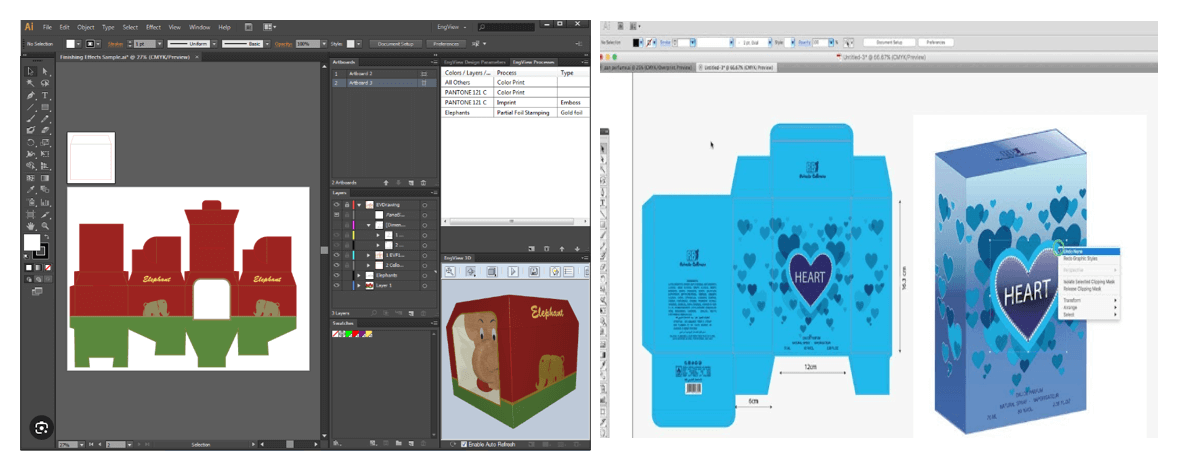Expand the Elephants layer in Layers panel

click(x=358, y=274)
